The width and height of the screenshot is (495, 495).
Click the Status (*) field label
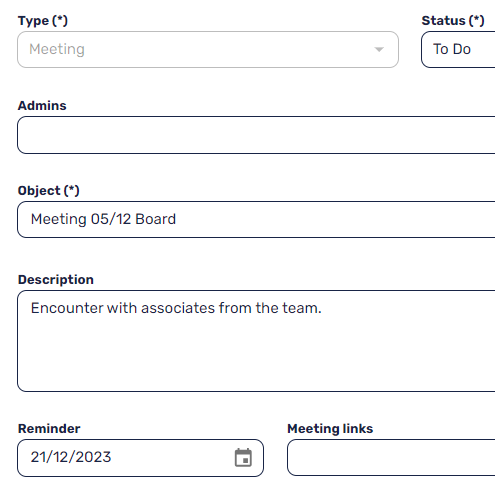453,21
